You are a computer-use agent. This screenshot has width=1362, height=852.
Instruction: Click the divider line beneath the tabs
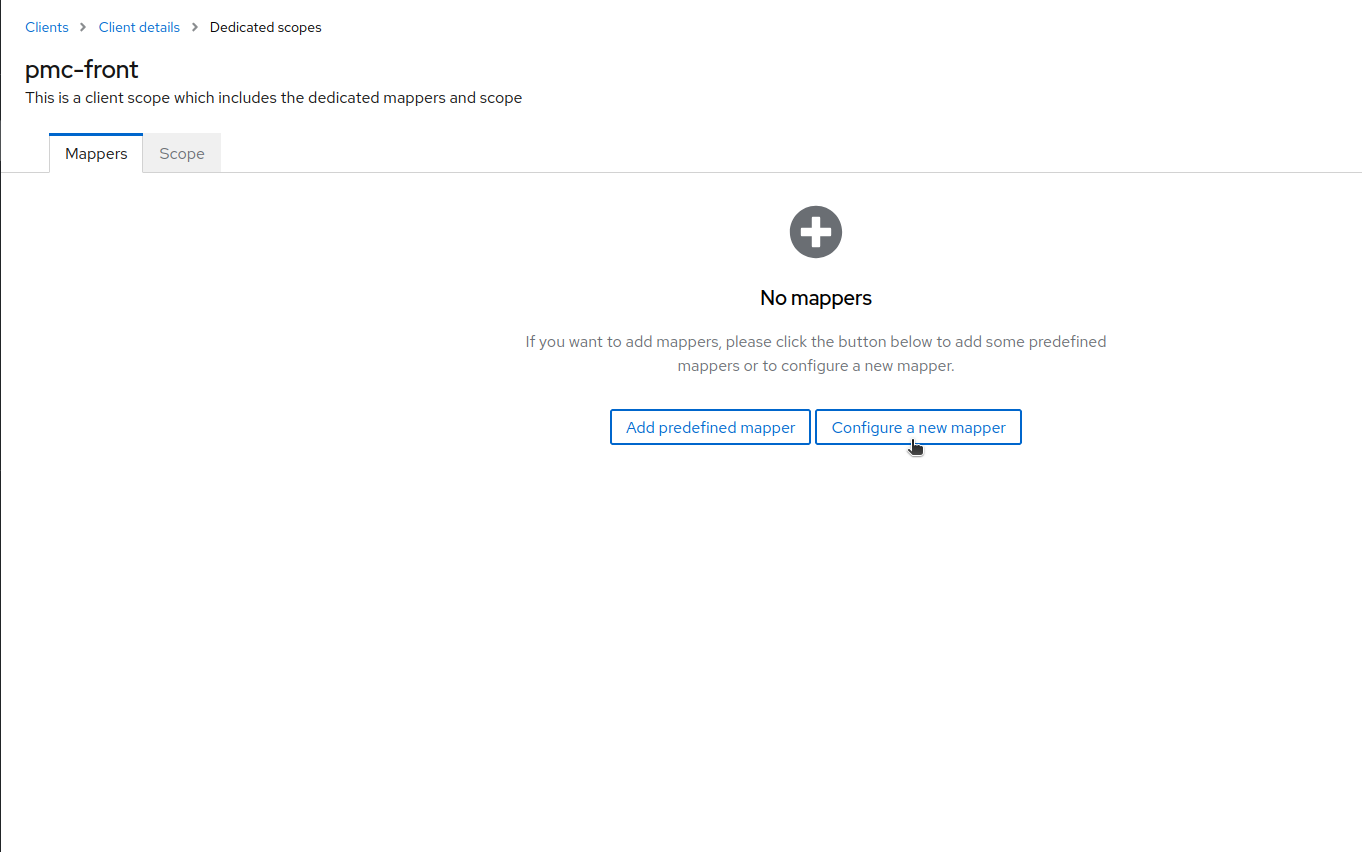[700, 172]
